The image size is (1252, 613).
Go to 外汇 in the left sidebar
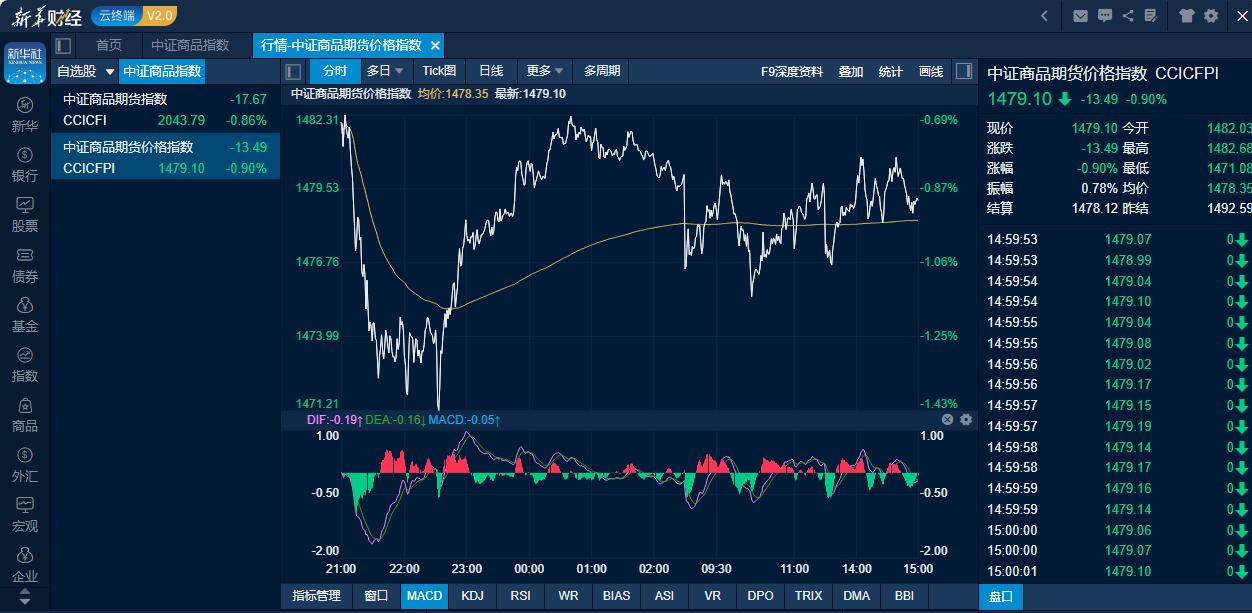[25, 465]
